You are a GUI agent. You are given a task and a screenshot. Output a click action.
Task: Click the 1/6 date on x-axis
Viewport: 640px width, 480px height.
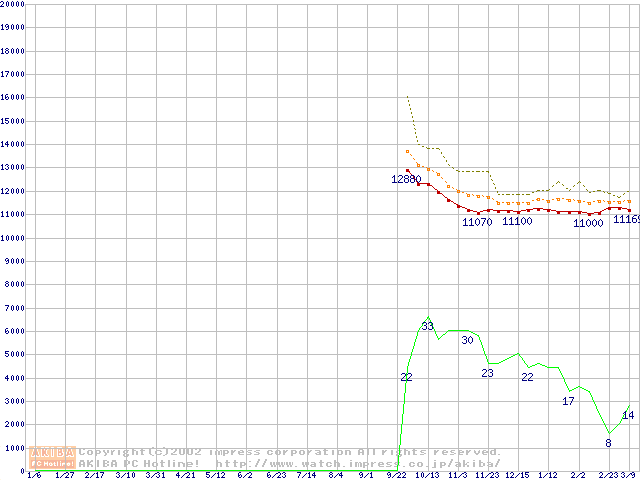pos(33,475)
